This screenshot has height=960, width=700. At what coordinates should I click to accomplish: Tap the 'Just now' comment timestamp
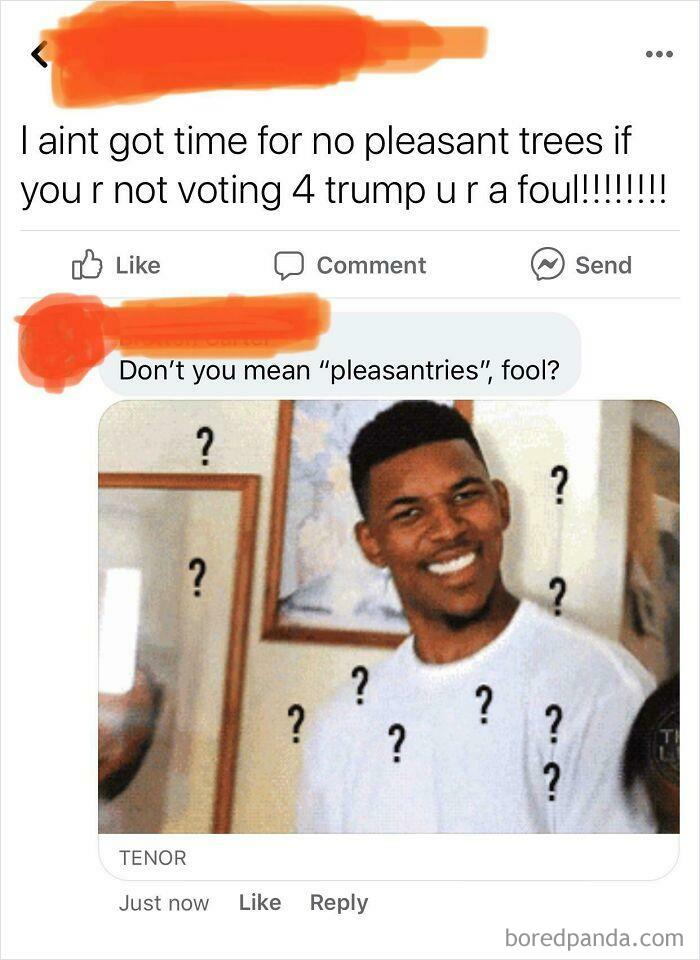point(164,903)
